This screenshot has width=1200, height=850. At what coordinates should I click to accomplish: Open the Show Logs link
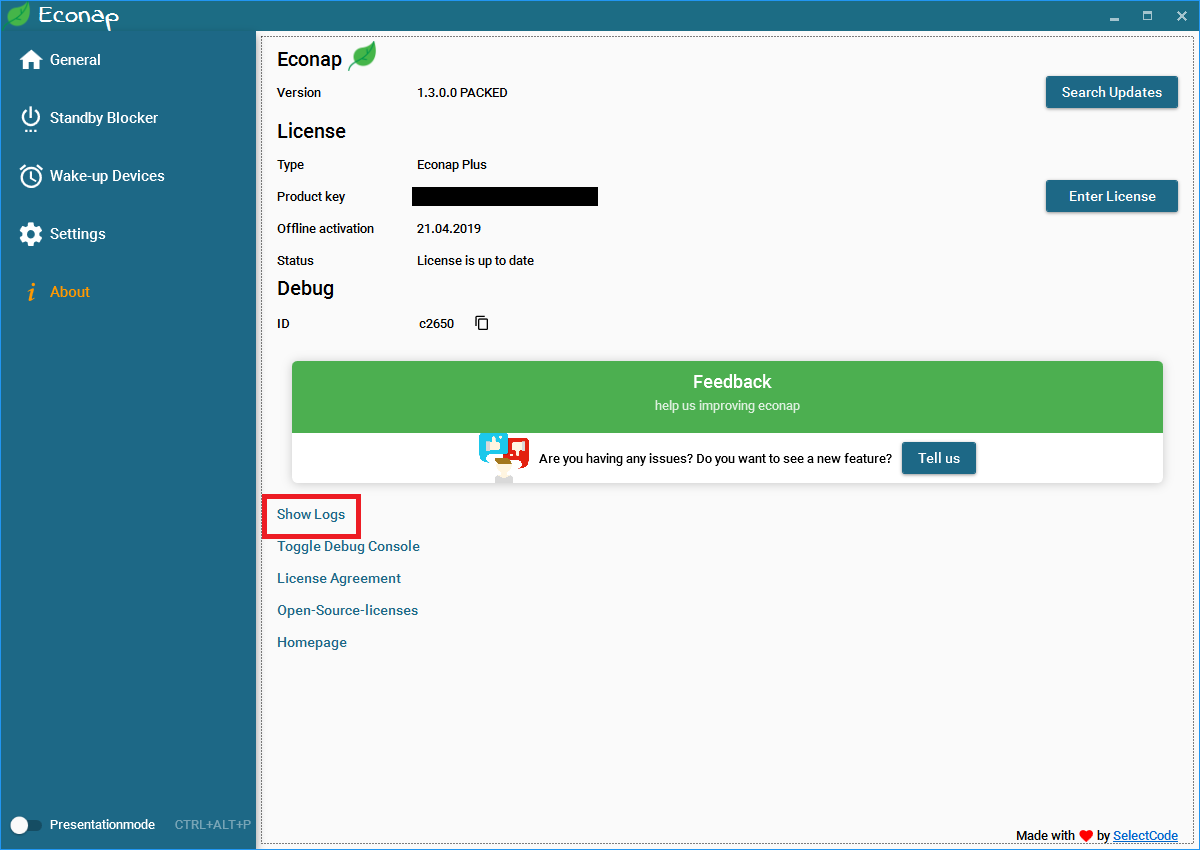(311, 514)
